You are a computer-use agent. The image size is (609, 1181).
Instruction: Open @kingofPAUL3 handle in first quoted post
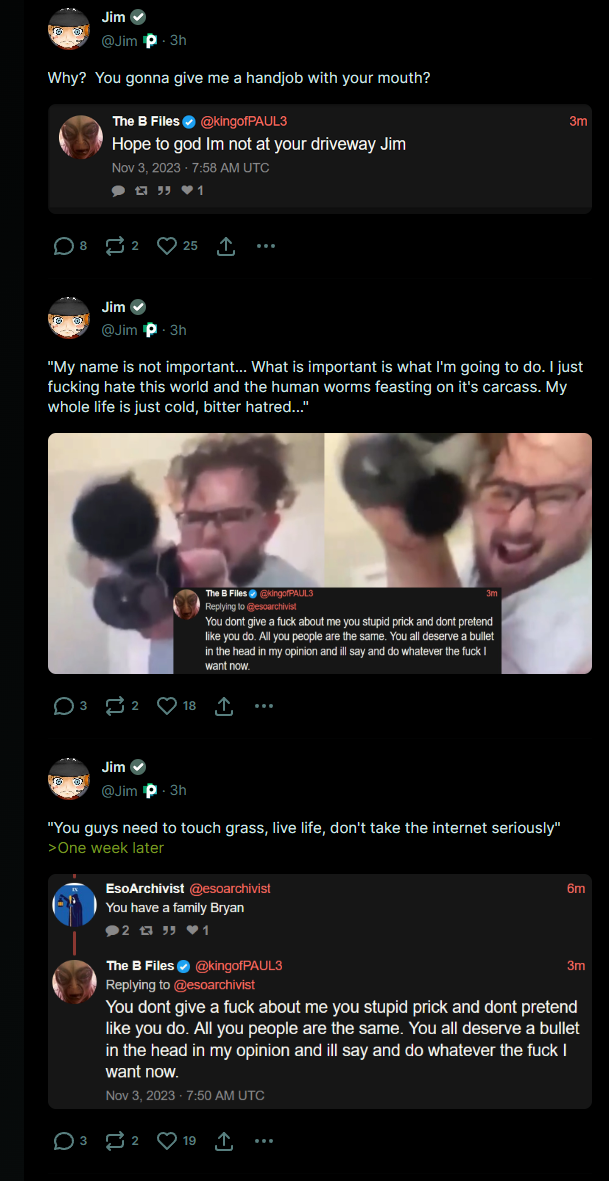pos(244,121)
